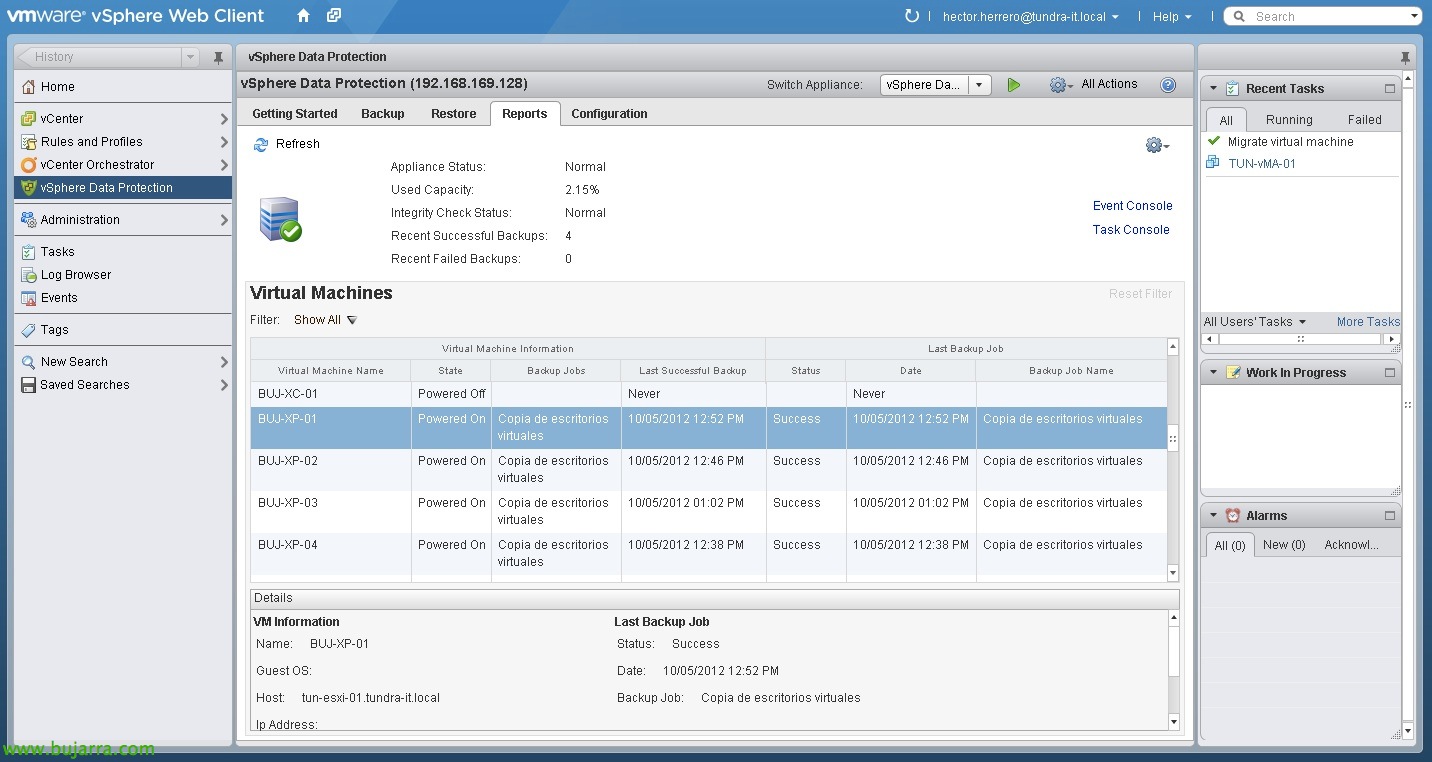Open the Switch Appliance combo box
Viewport: 1432px width, 762px height.
[x=936, y=85]
